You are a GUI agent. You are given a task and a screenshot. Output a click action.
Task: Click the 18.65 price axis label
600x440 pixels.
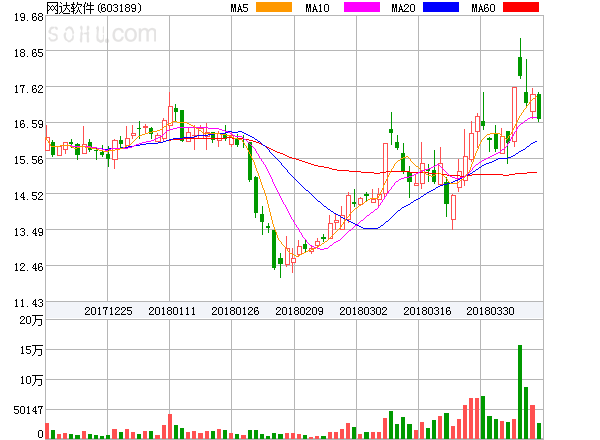(x=29, y=53)
